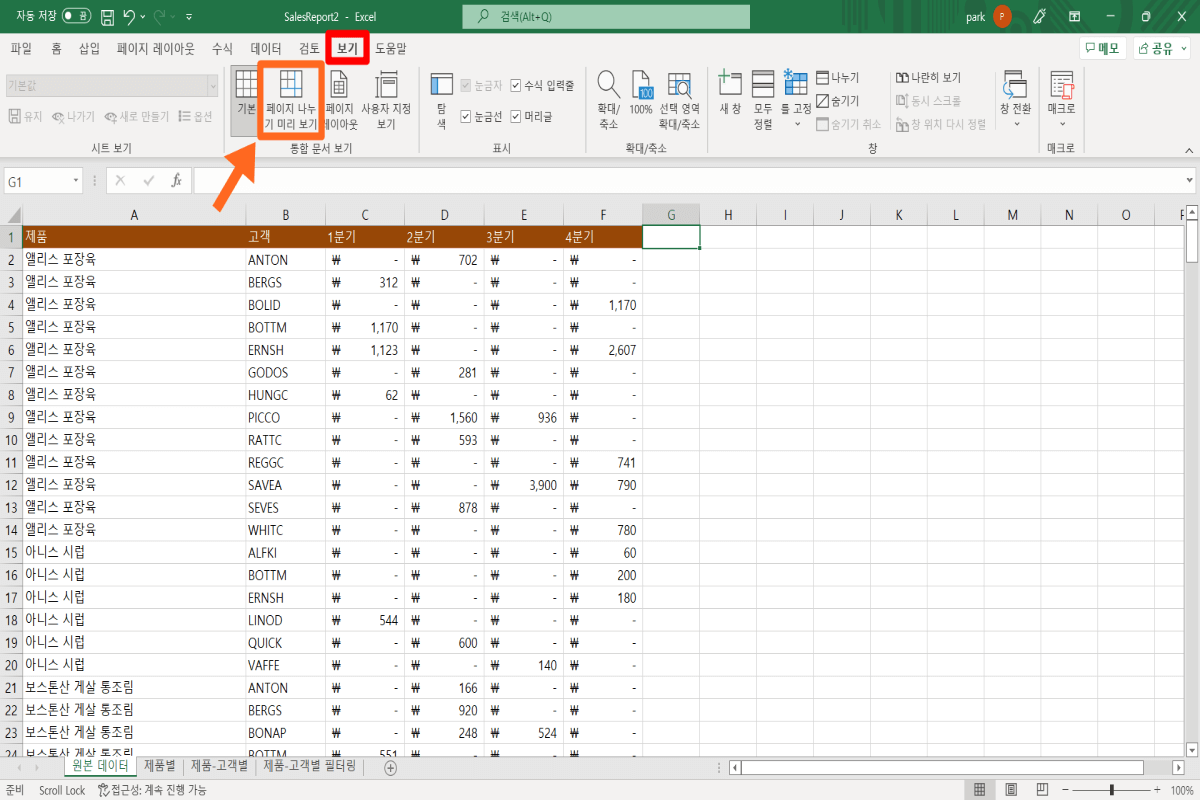Toggle AutoSave (자동 저장) switch
This screenshot has height=800, width=1200.
tap(75, 17)
